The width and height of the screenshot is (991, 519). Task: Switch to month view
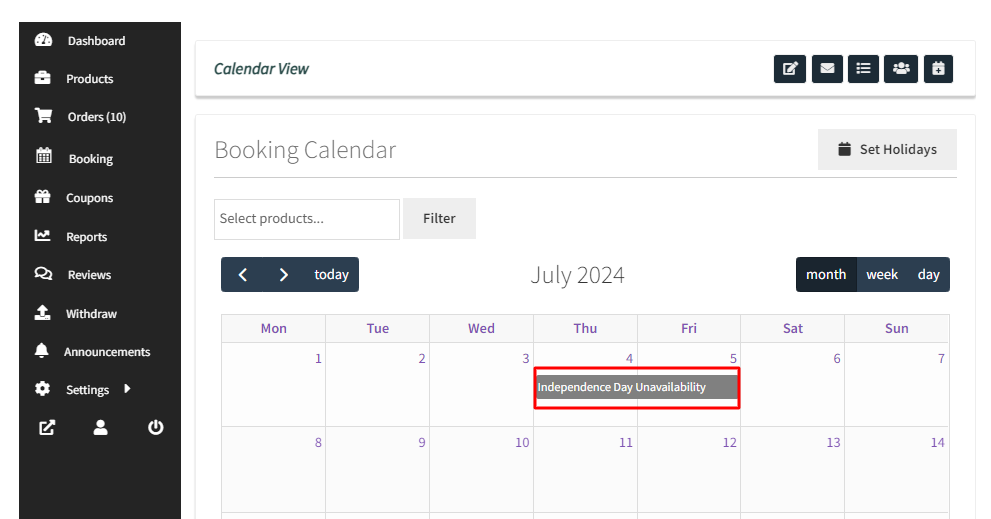[826, 274]
